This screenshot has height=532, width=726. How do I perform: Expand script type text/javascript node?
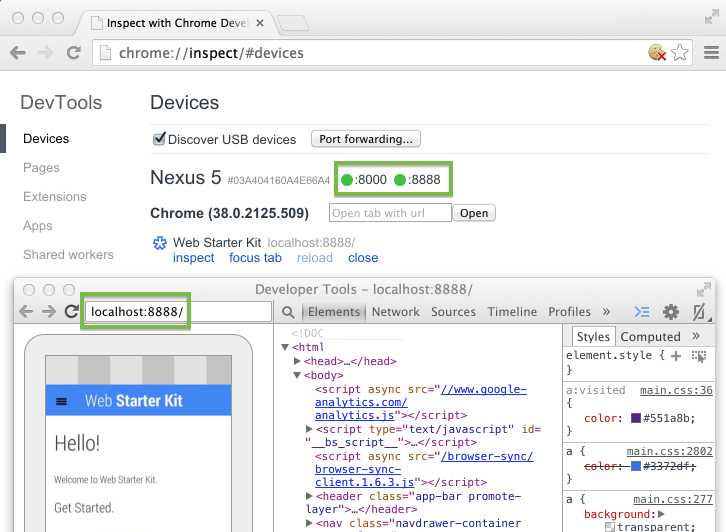(309, 429)
